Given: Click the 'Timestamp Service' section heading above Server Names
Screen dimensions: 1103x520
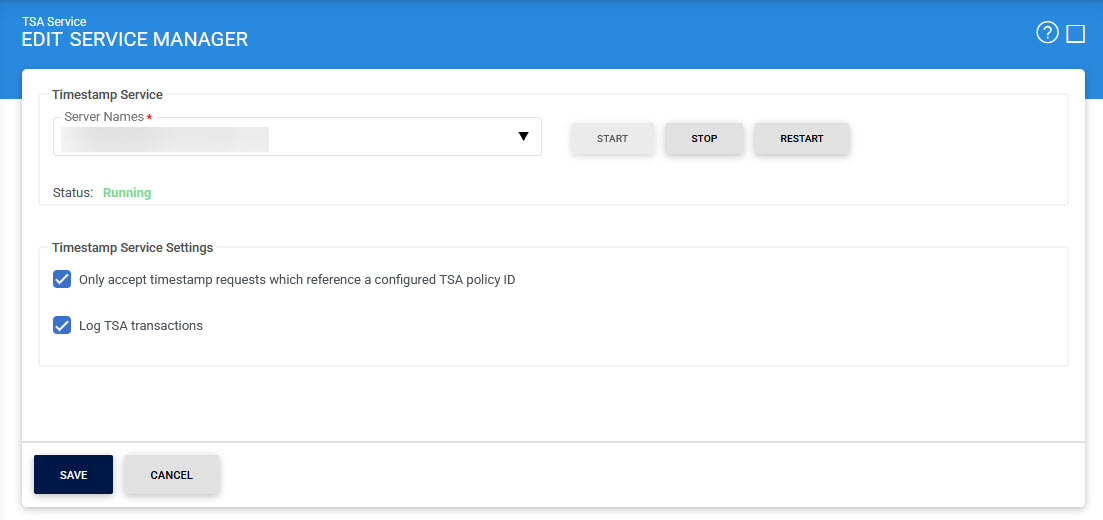Looking at the screenshot, I should (x=107, y=95).
